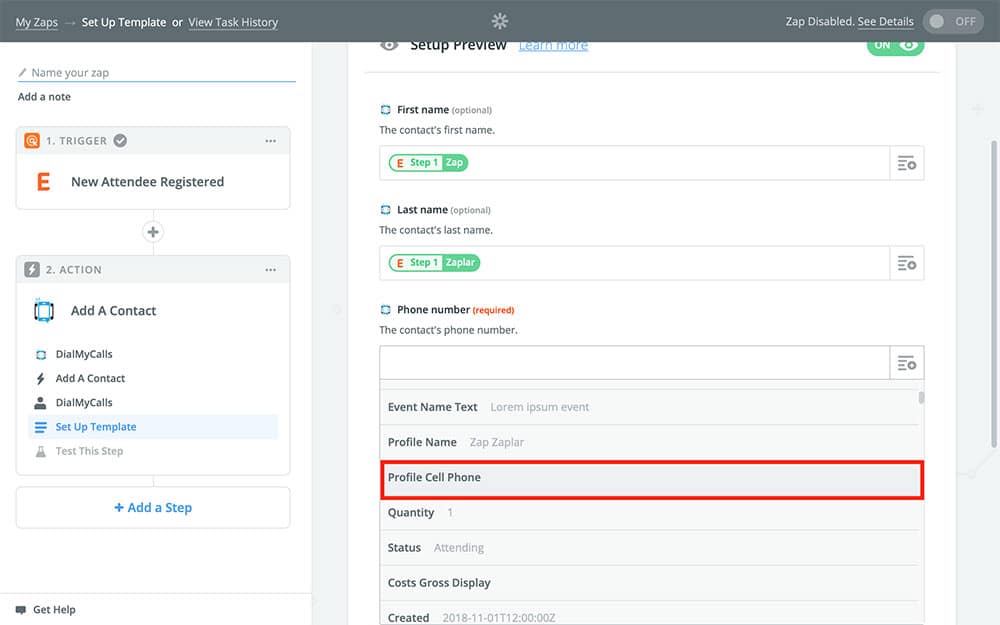Click the DialMyCalls icon beside Add A Contact
Viewport: 1000px width, 625px height.
tap(43, 311)
